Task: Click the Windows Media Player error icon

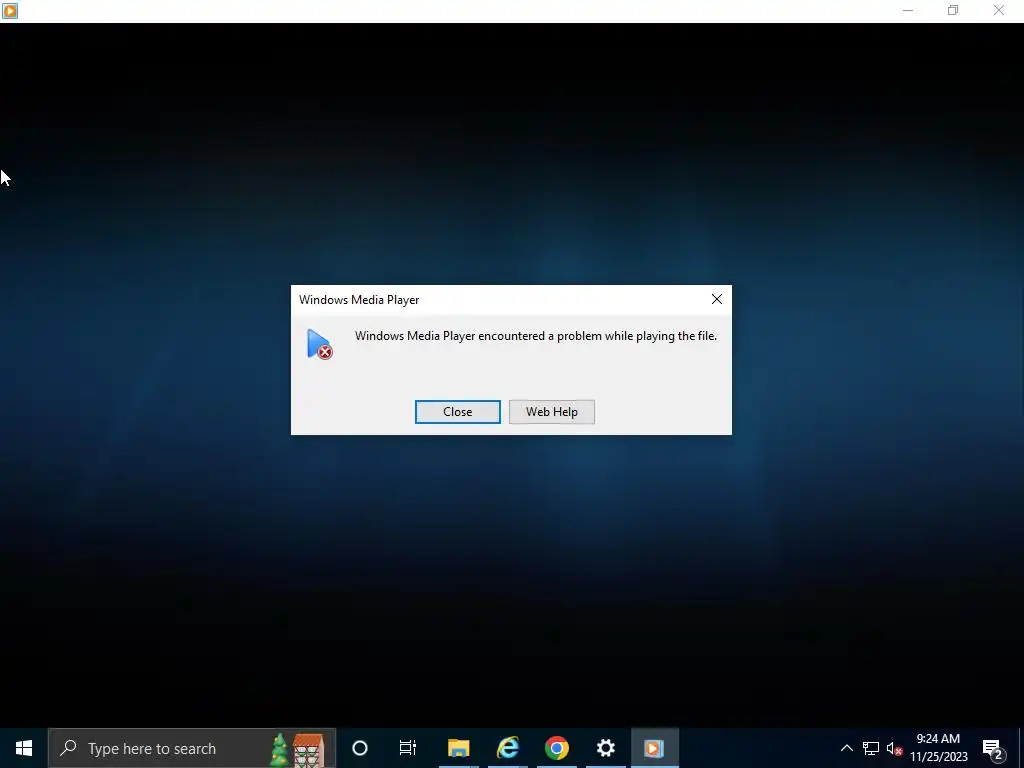Action: tap(319, 344)
